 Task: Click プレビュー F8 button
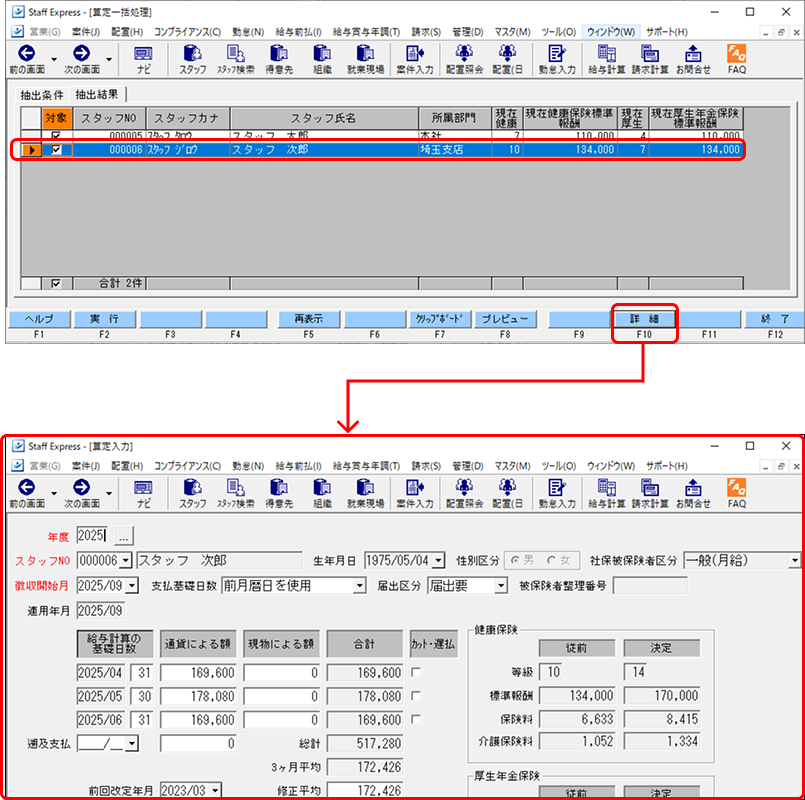[x=505, y=319]
